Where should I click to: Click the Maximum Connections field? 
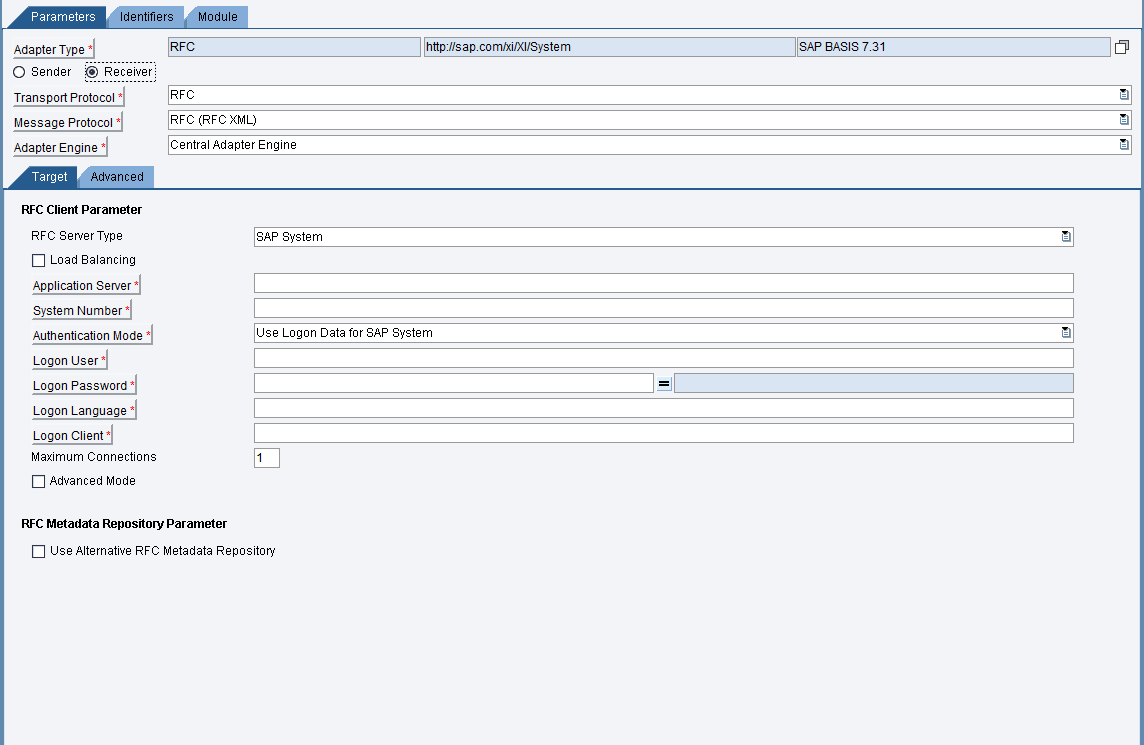(266, 457)
